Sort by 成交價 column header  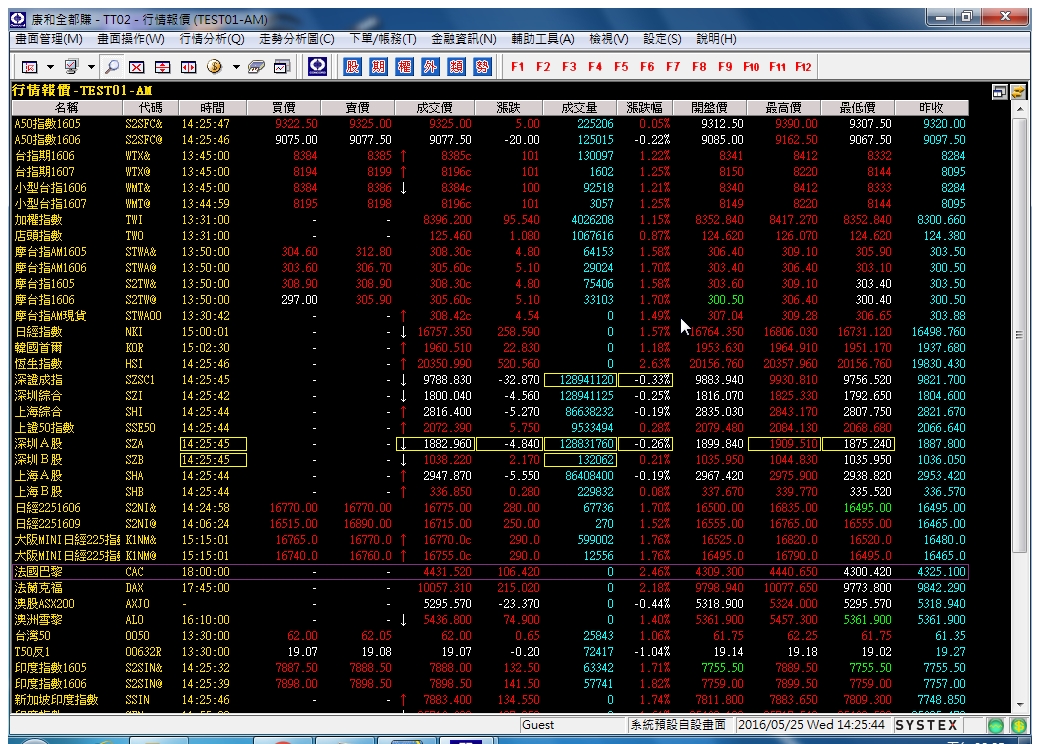coord(434,107)
